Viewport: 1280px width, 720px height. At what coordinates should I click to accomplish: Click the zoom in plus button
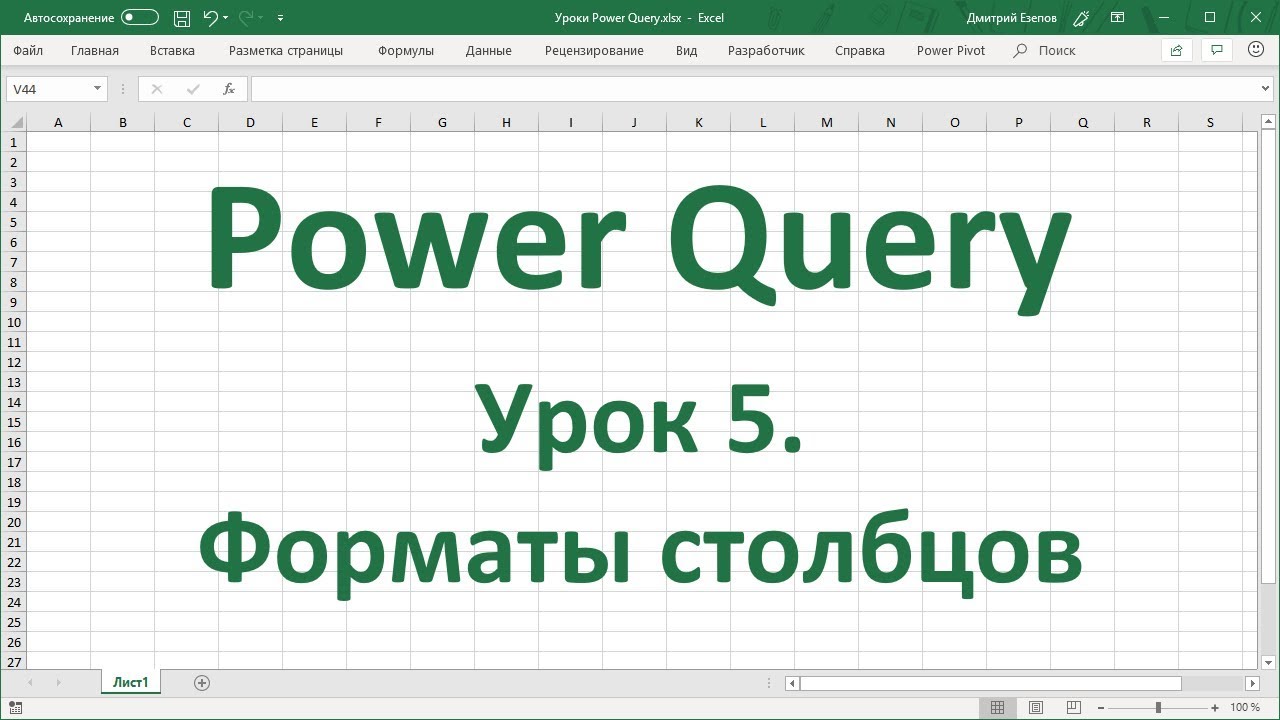click(x=1215, y=707)
